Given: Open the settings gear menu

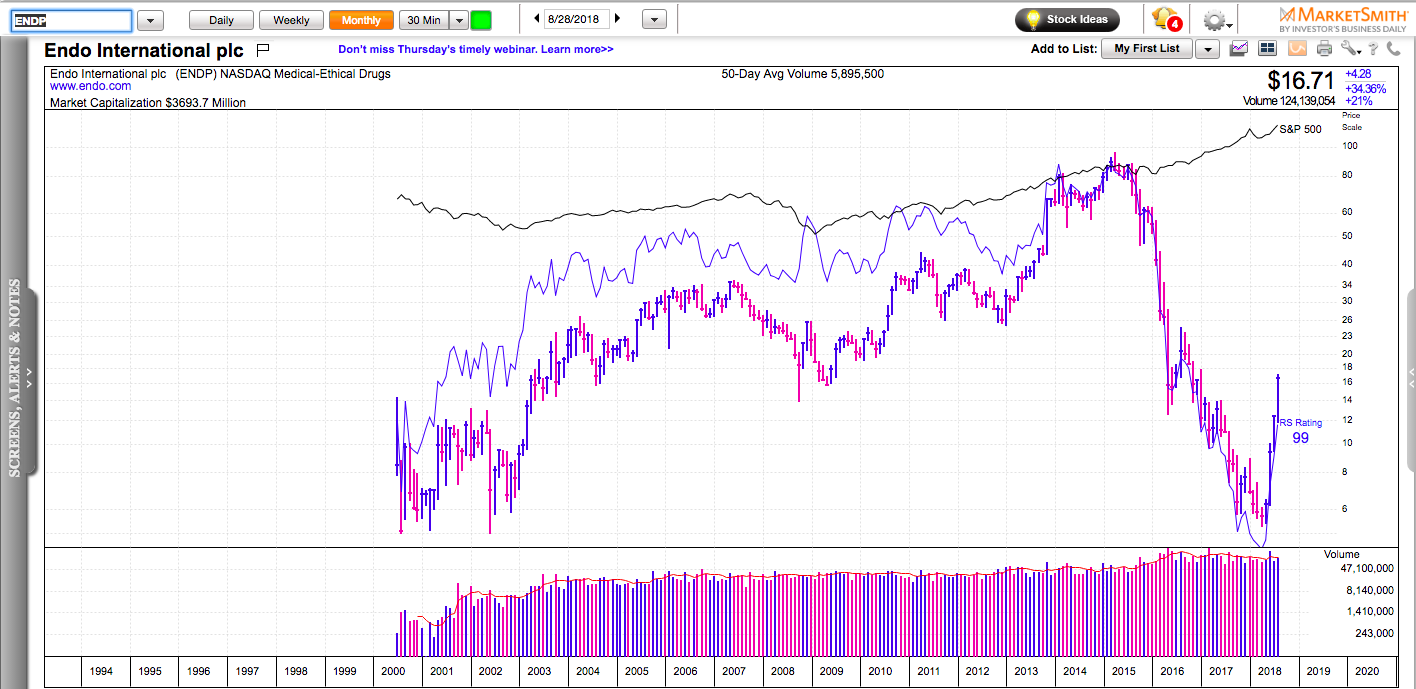Looking at the screenshot, I should (1218, 20).
